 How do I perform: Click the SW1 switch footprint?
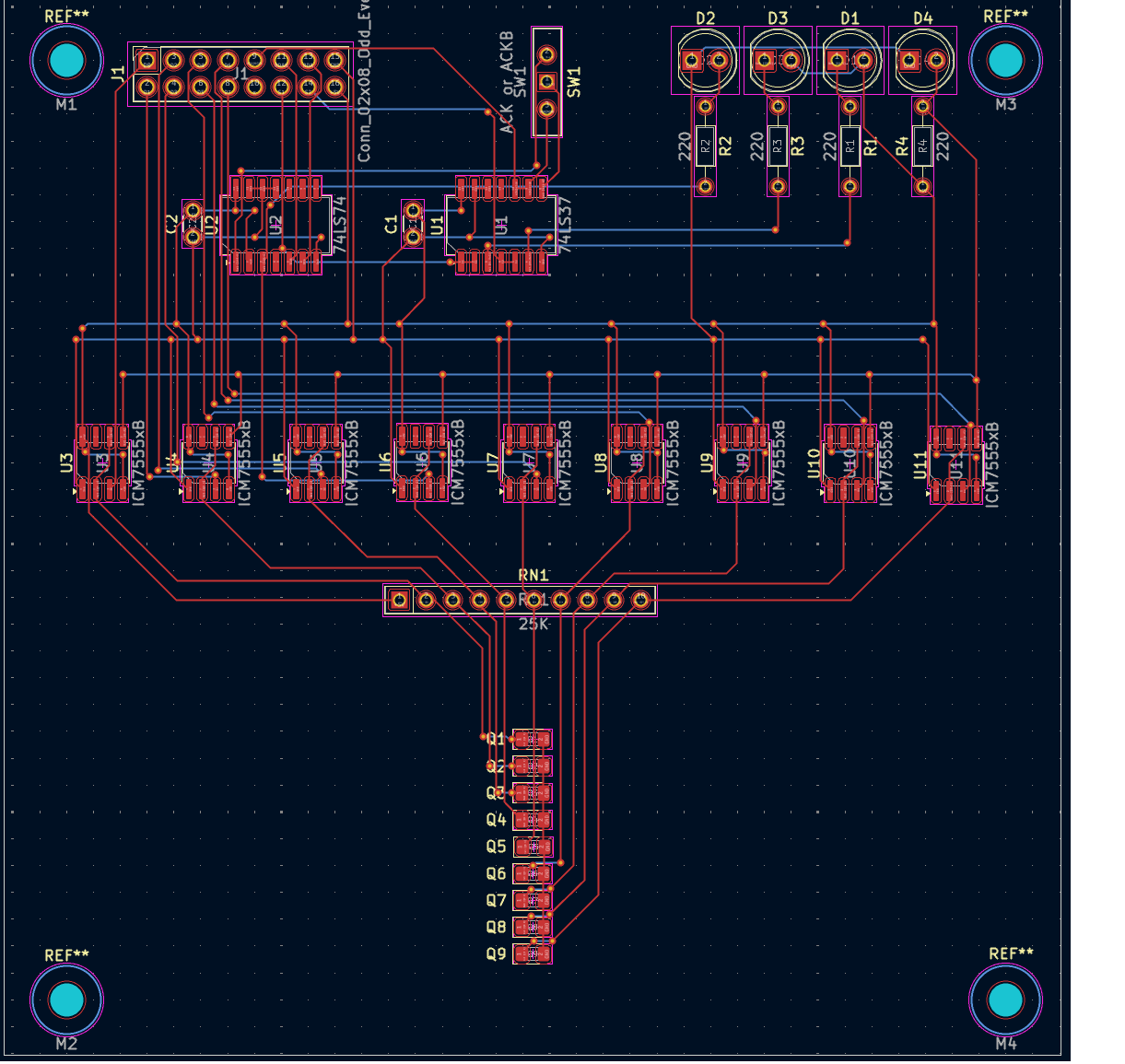tap(546, 82)
